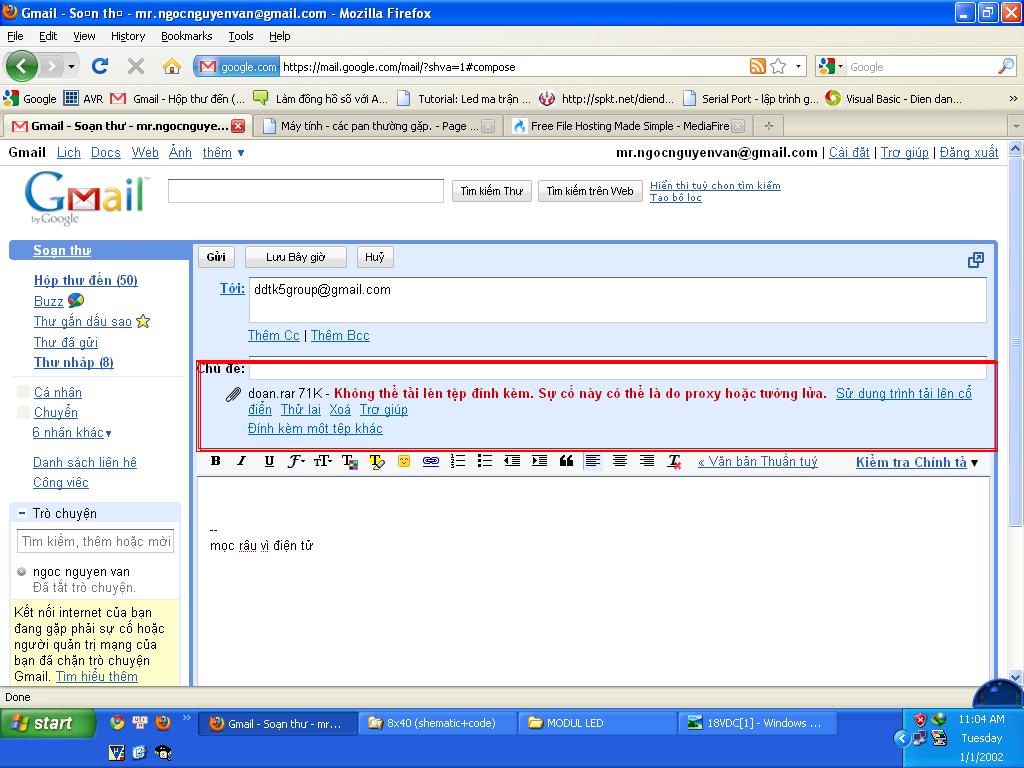Click the Gmail search input field

tap(306, 191)
